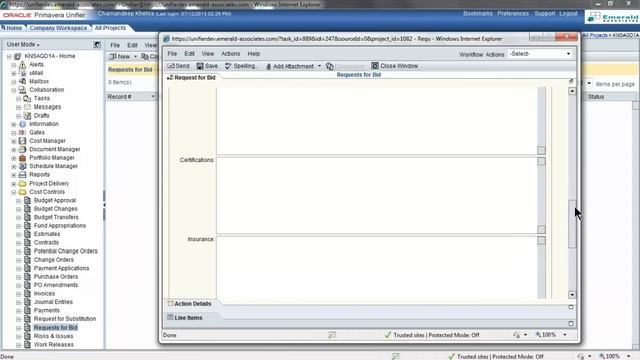The height and width of the screenshot is (360, 640).
Task: Click the Close Window icon button
Action: coord(375,66)
